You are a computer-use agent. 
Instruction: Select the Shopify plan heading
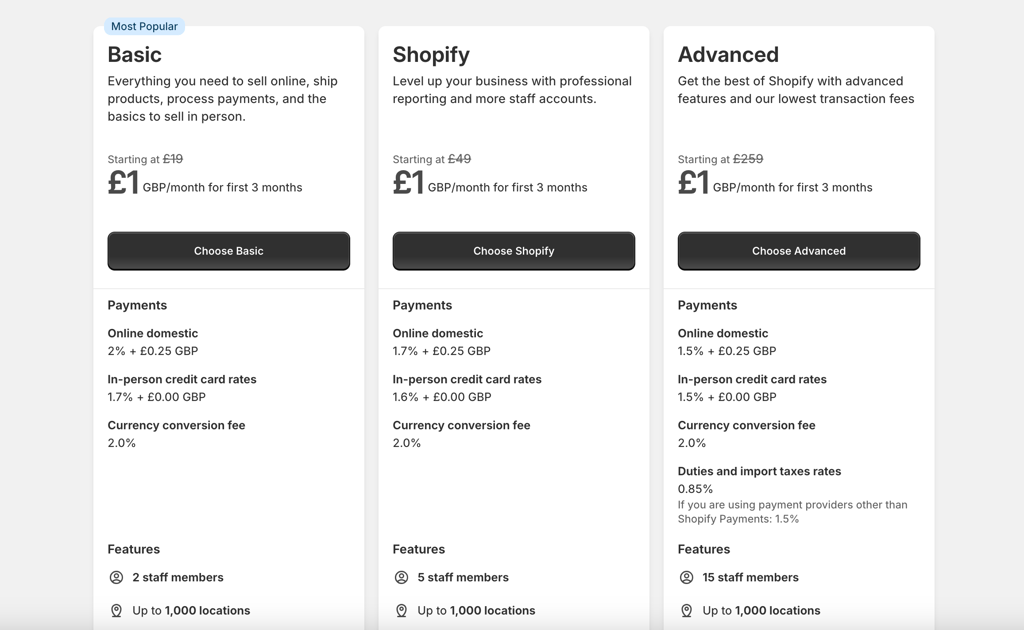click(431, 54)
